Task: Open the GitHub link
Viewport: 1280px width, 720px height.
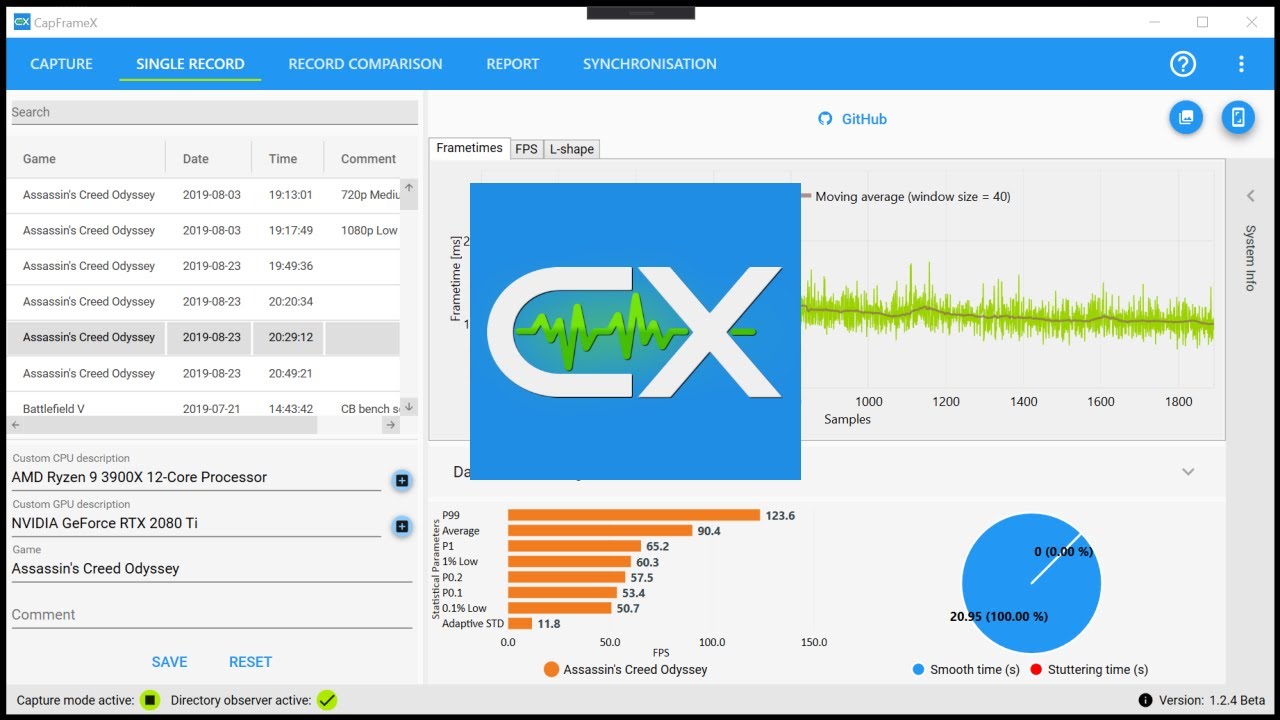Action: point(864,118)
